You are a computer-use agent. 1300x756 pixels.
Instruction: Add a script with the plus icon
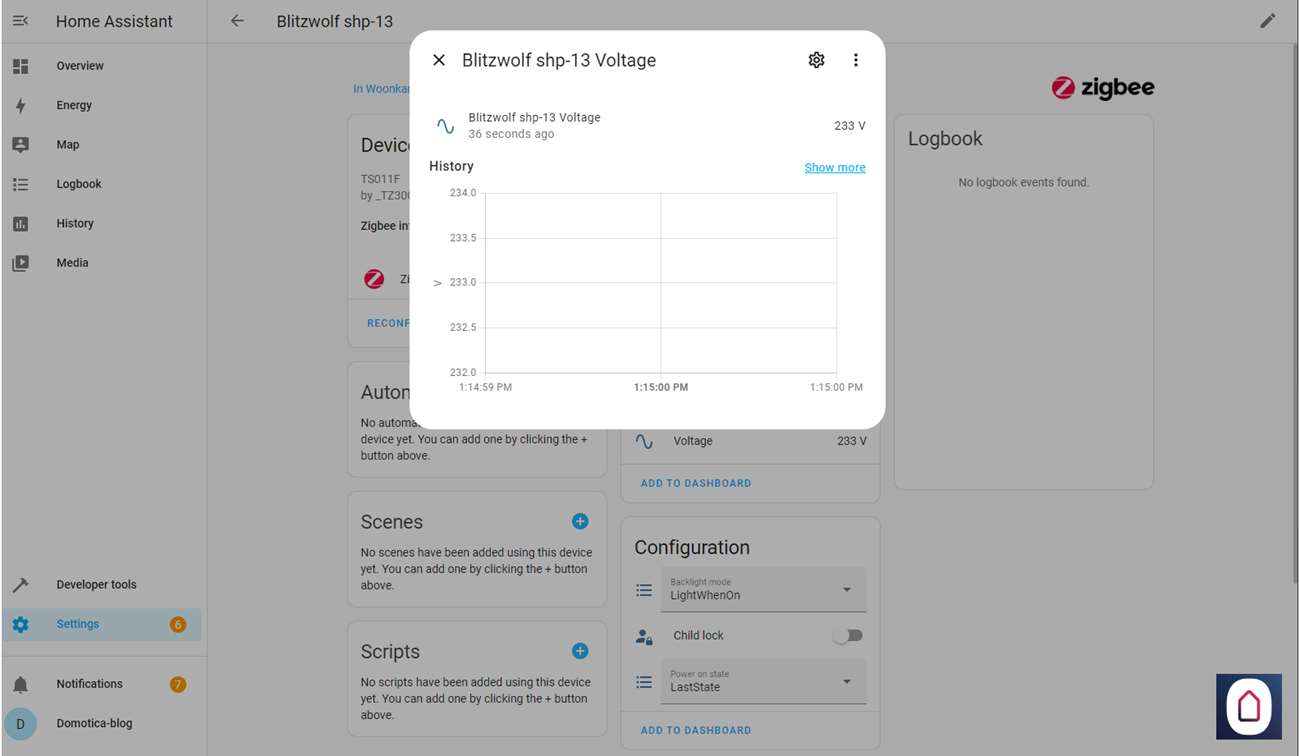pyautogui.click(x=580, y=651)
